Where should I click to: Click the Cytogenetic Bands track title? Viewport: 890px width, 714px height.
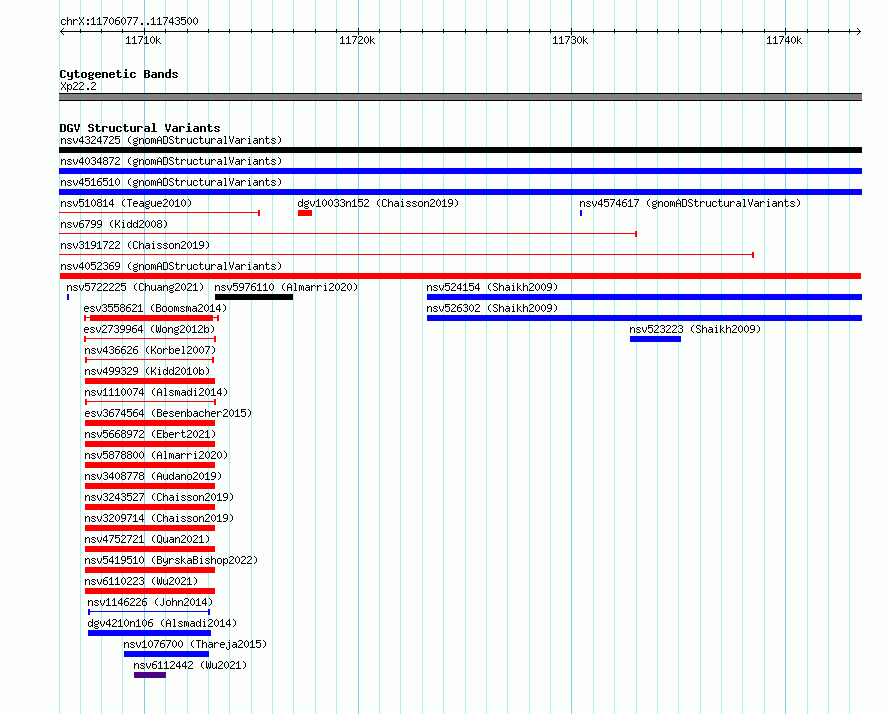click(119, 74)
